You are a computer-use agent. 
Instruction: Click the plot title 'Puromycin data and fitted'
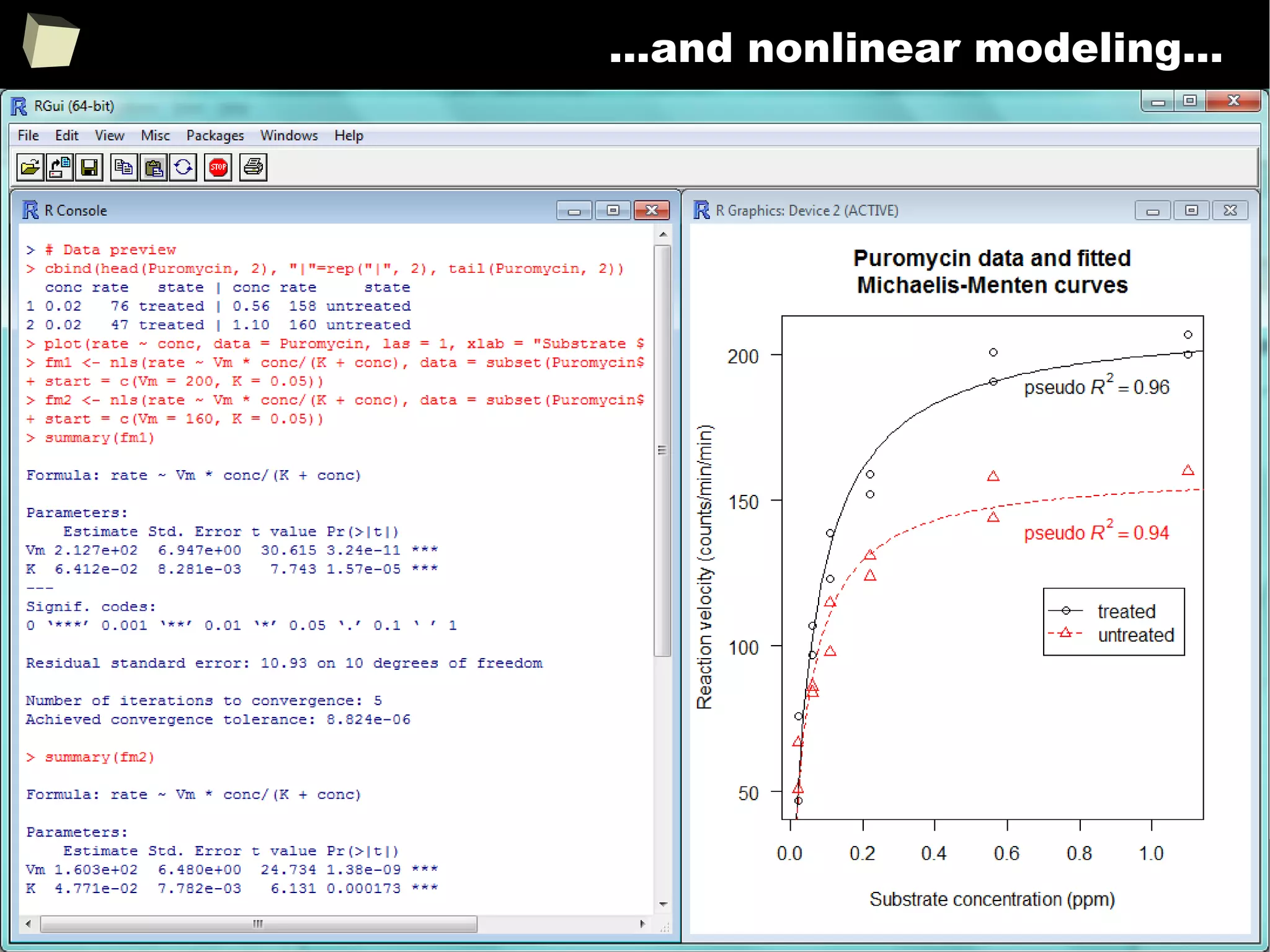(992, 258)
